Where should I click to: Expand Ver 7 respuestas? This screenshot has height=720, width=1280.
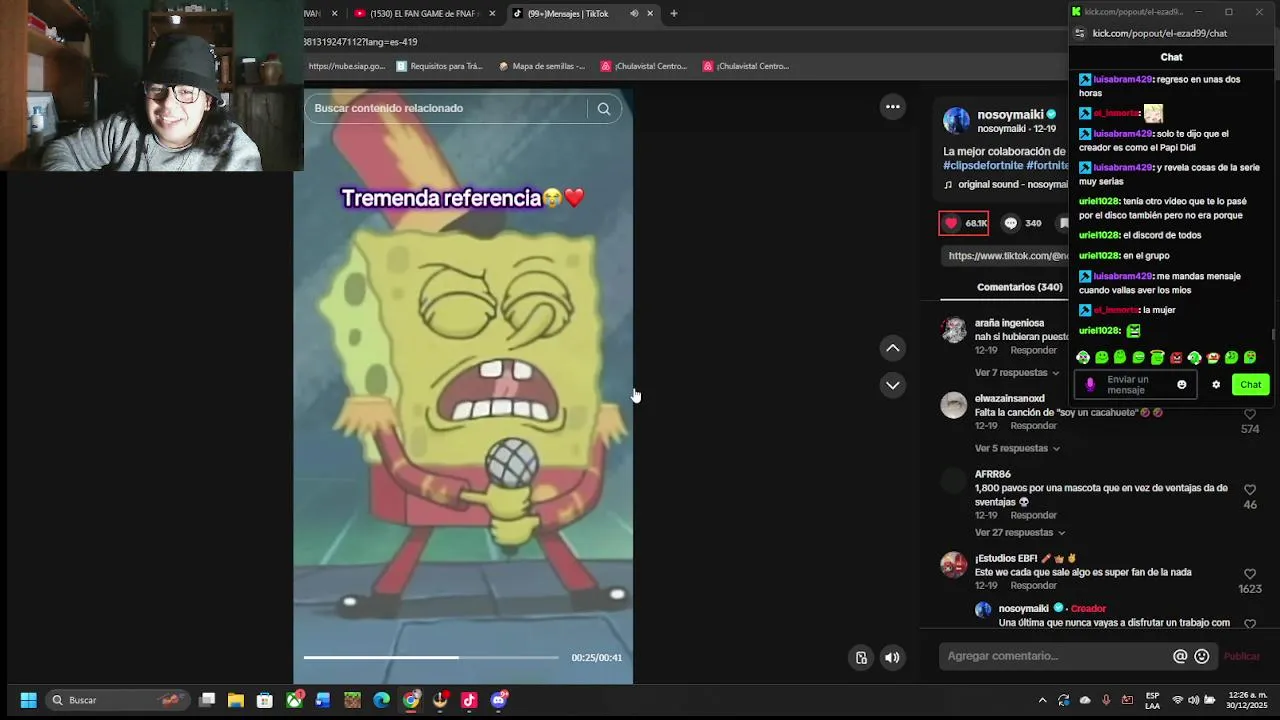point(1017,373)
